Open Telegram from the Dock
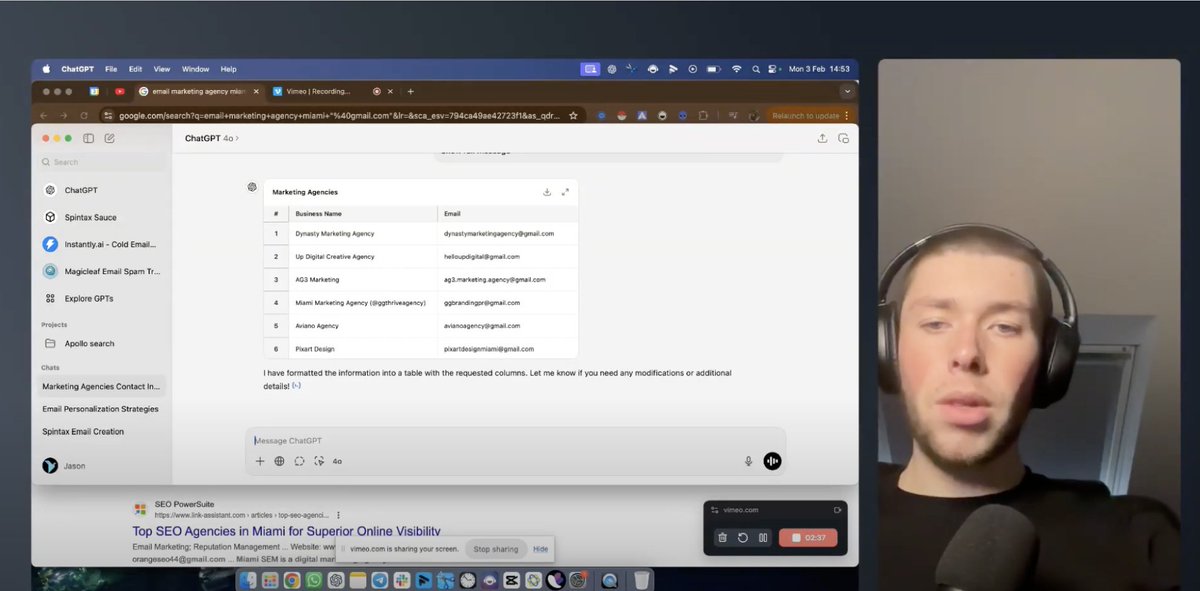 pos(380,580)
